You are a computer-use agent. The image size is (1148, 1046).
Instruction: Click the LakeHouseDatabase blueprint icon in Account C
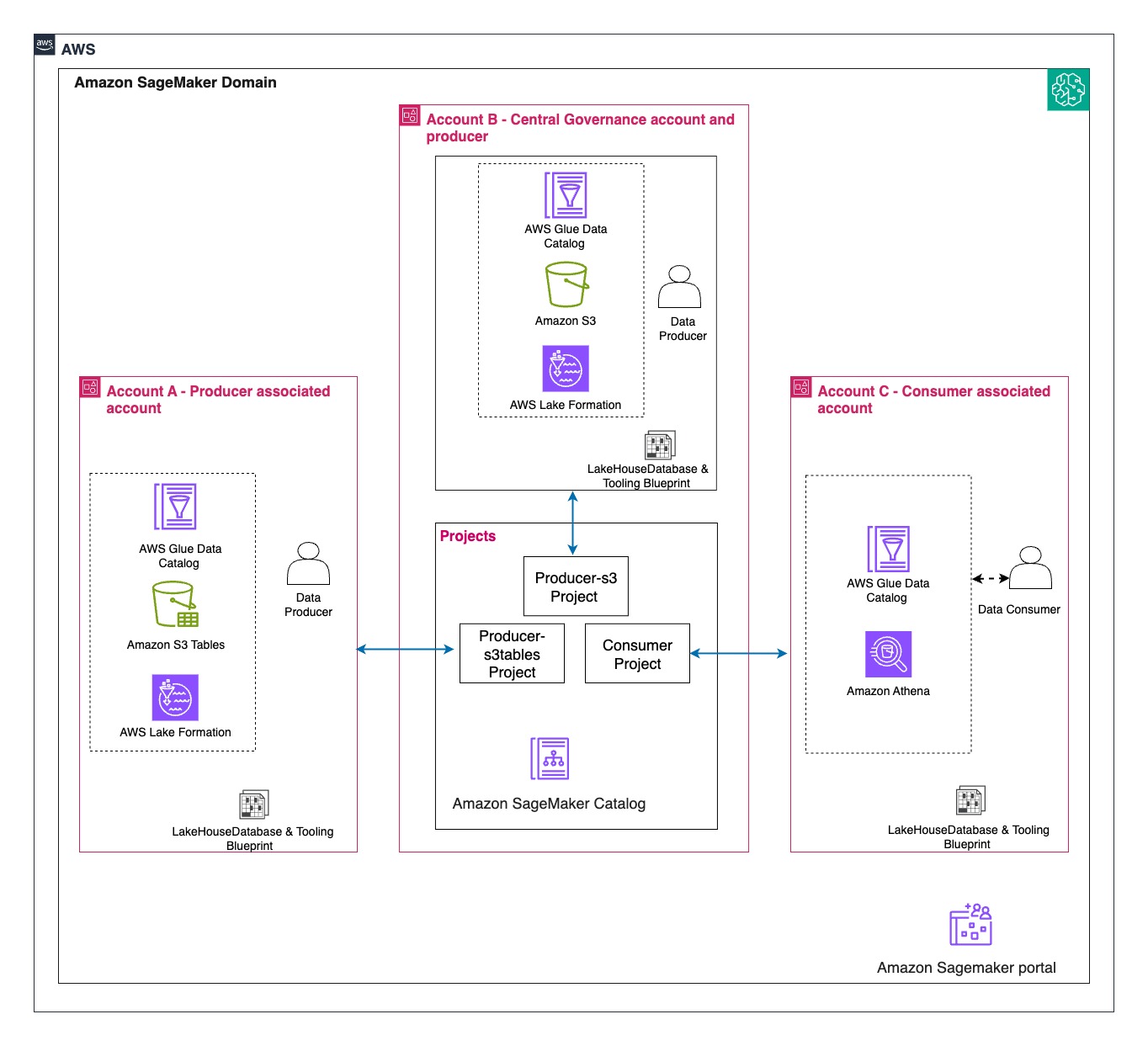tap(970, 800)
